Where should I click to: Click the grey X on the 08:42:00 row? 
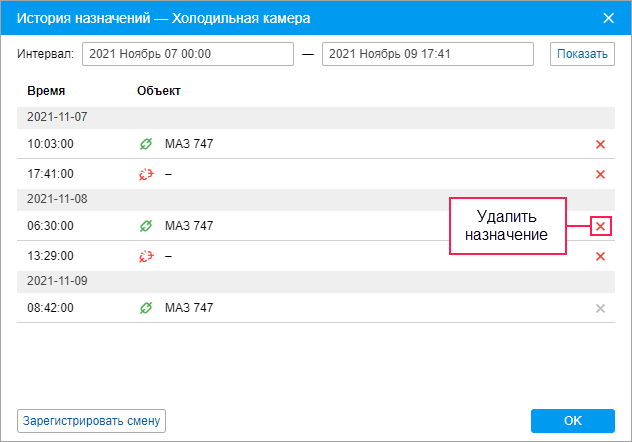click(x=600, y=309)
